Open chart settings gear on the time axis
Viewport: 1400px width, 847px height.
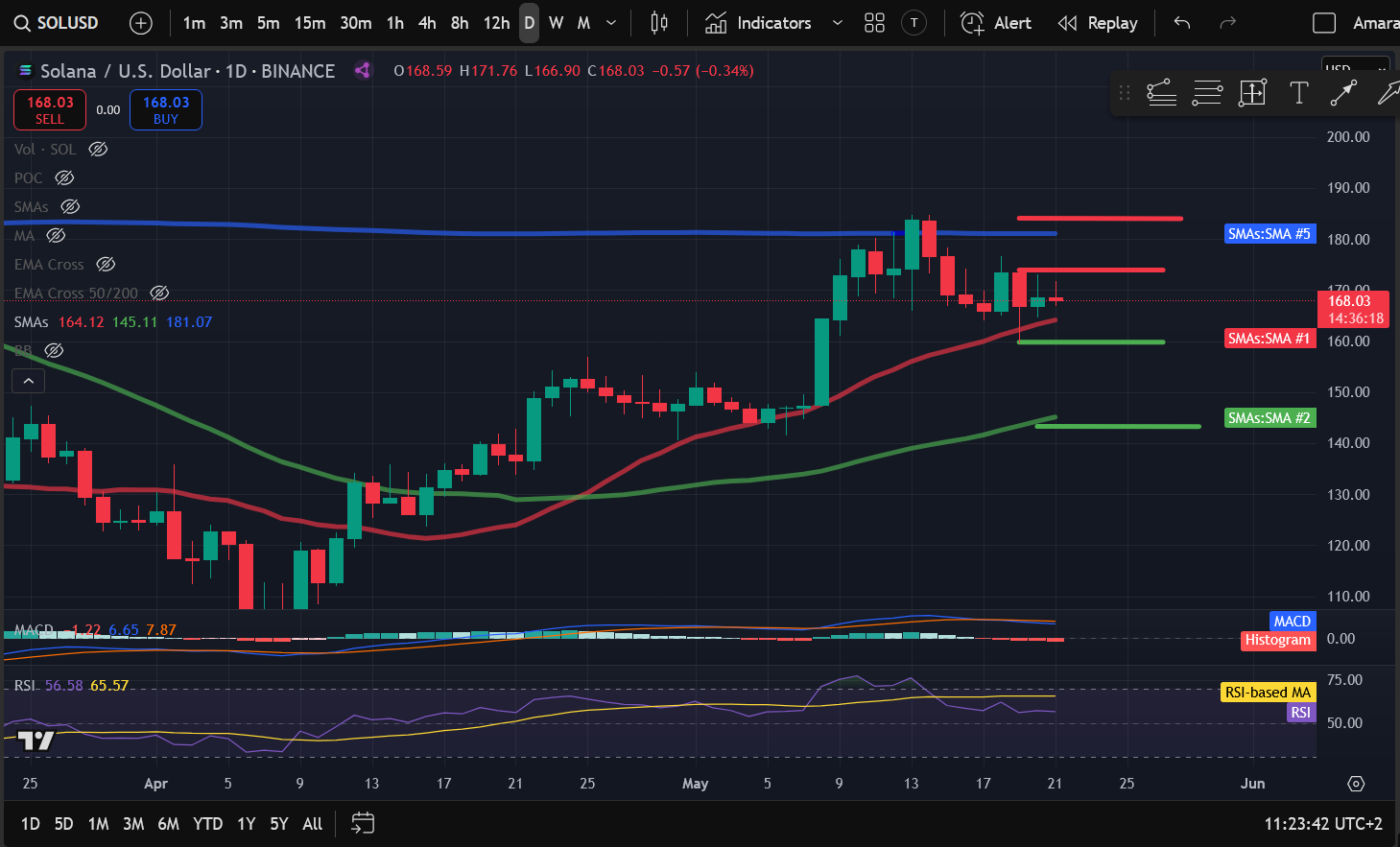pos(1356,784)
